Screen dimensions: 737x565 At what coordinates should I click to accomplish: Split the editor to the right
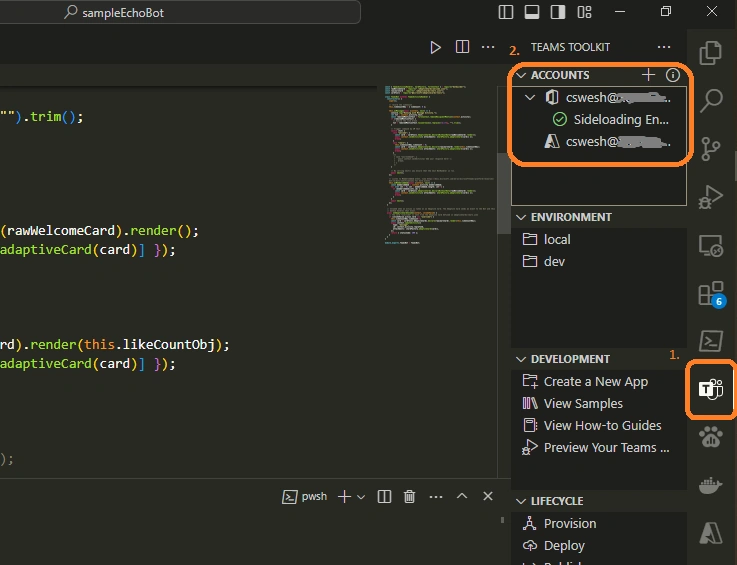point(462,47)
